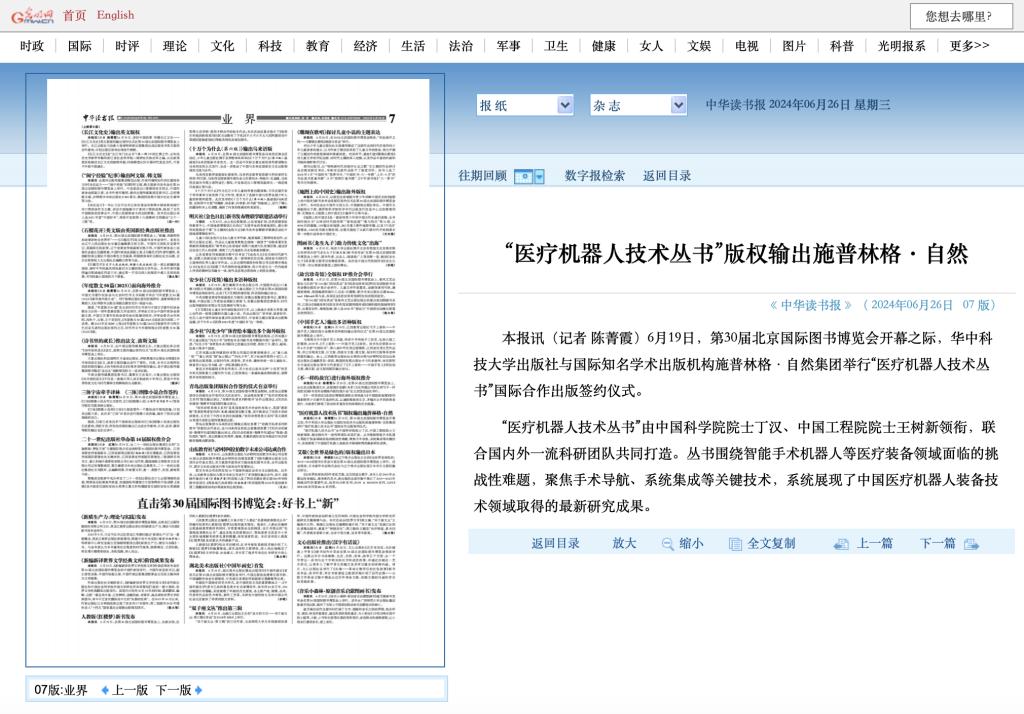The width and height of the screenshot is (1024, 714).
Task: Open the 时政 section
Action: click(x=32, y=46)
